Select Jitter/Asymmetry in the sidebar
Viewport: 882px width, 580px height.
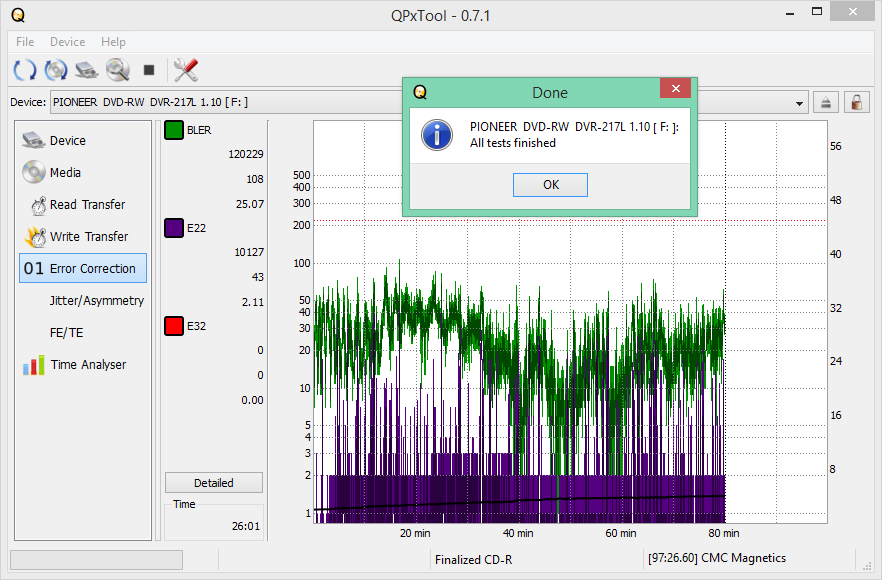coord(83,300)
